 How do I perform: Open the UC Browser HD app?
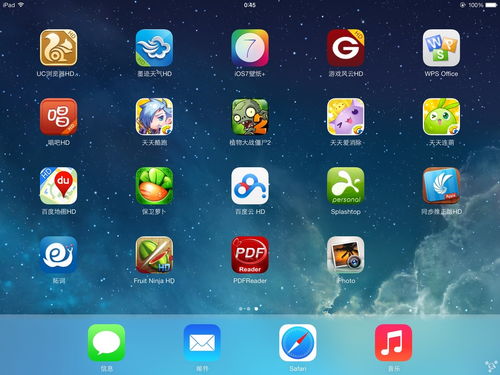(58, 48)
